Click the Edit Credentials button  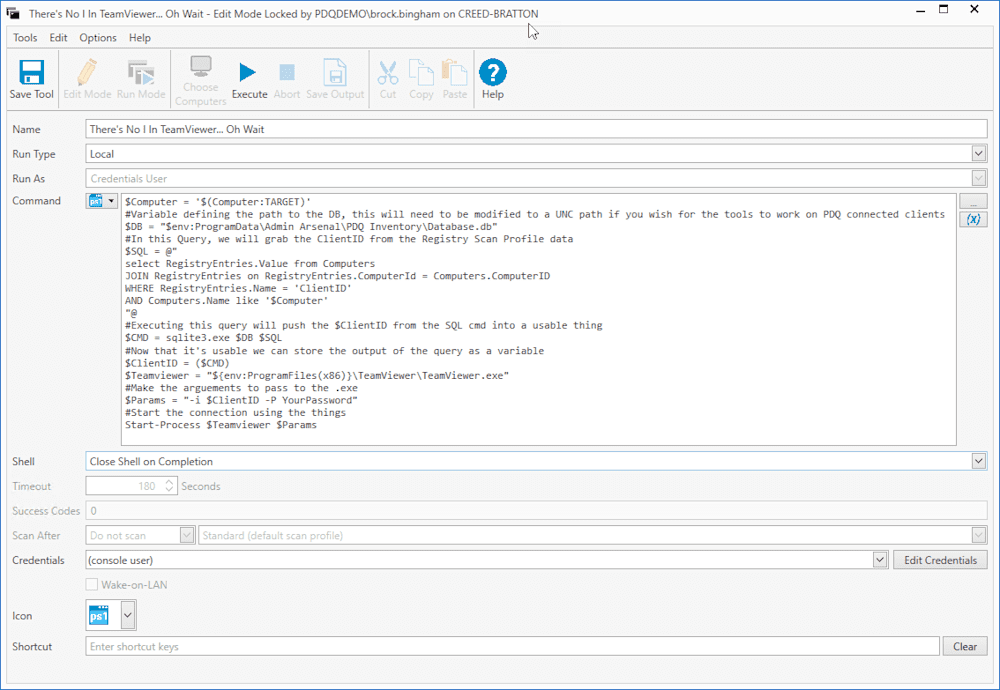tap(940, 560)
